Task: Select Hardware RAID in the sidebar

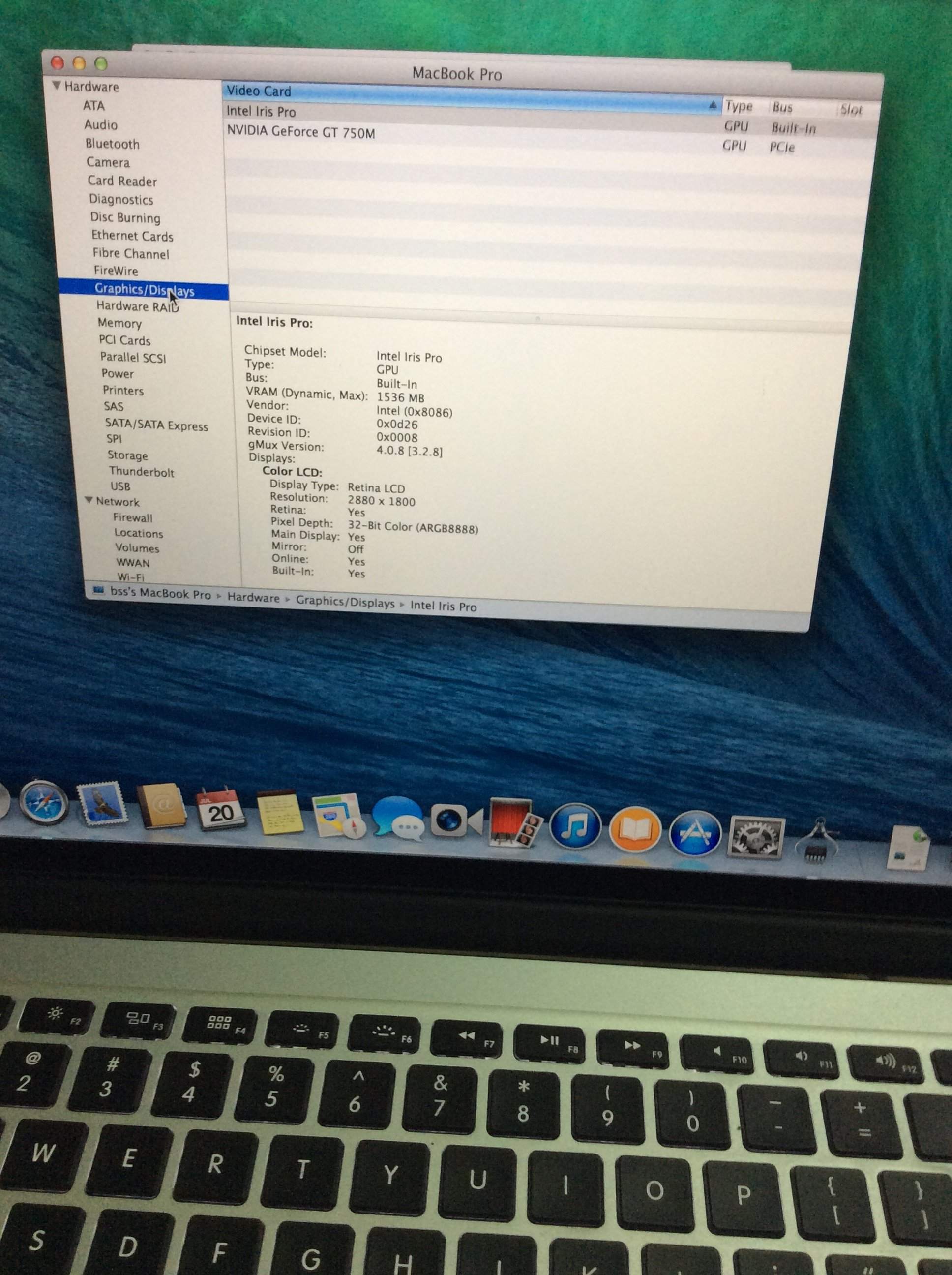Action: click(138, 306)
